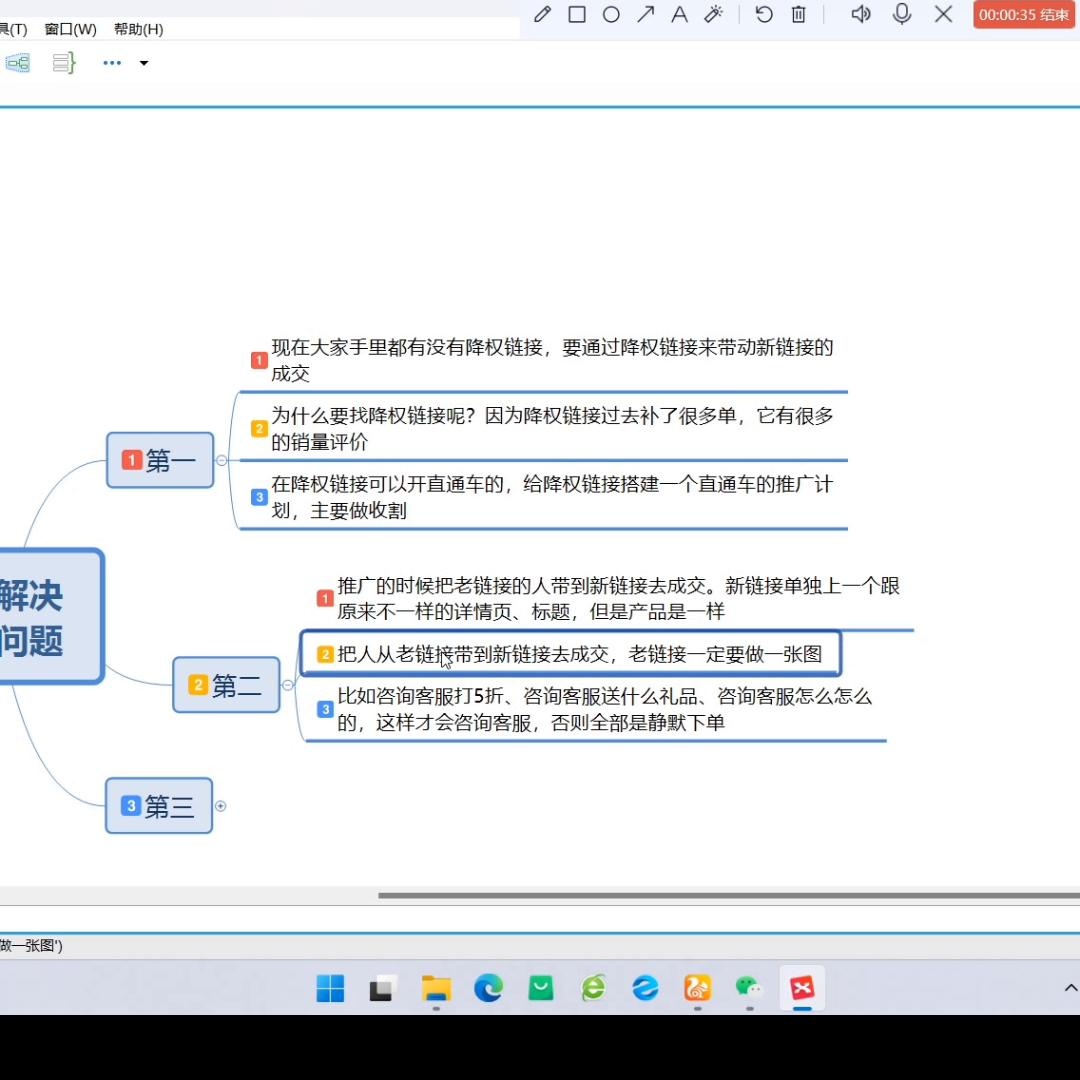Select the pencil drawing tool

click(x=543, y=14)
